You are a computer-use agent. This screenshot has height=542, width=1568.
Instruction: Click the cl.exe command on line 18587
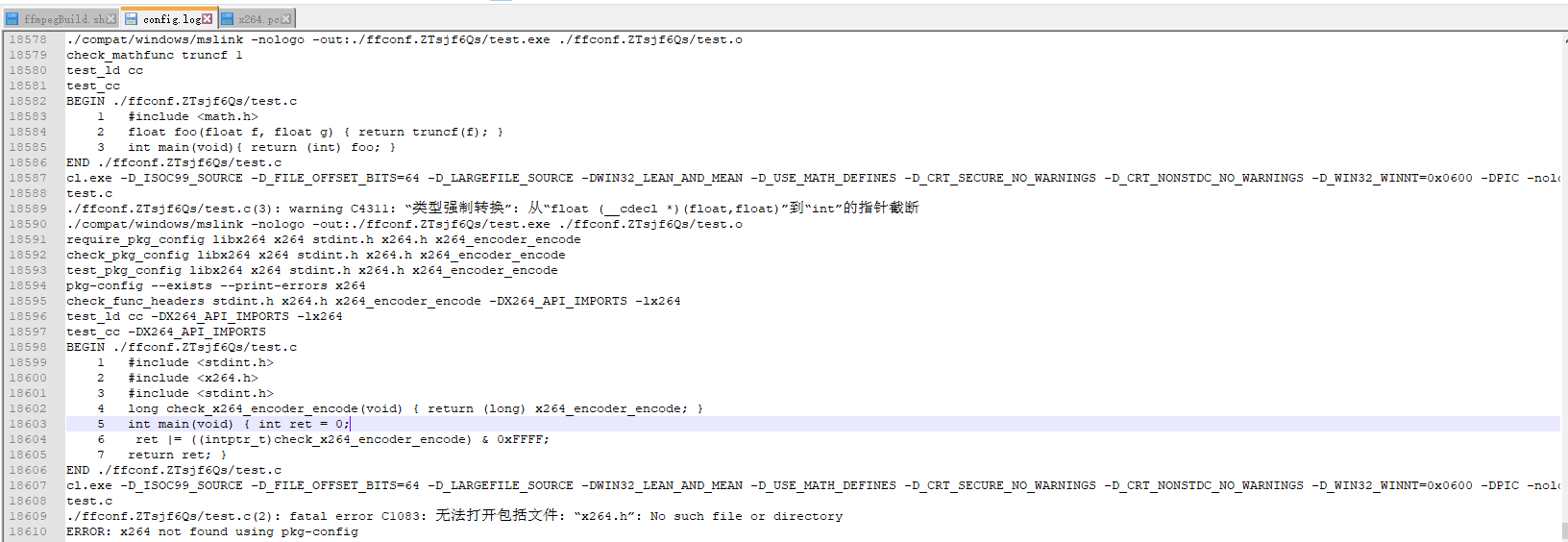pyautogui.click(x=813, y=178)
